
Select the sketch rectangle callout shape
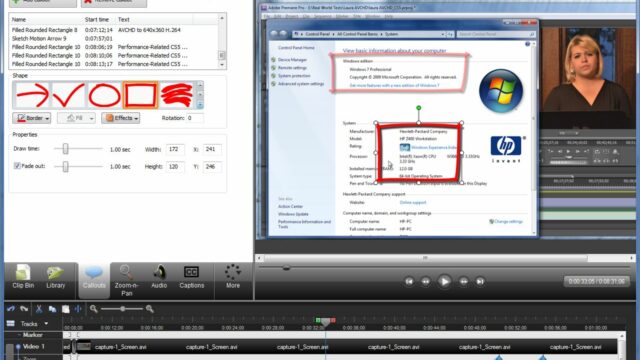click(x=140, y=96)
